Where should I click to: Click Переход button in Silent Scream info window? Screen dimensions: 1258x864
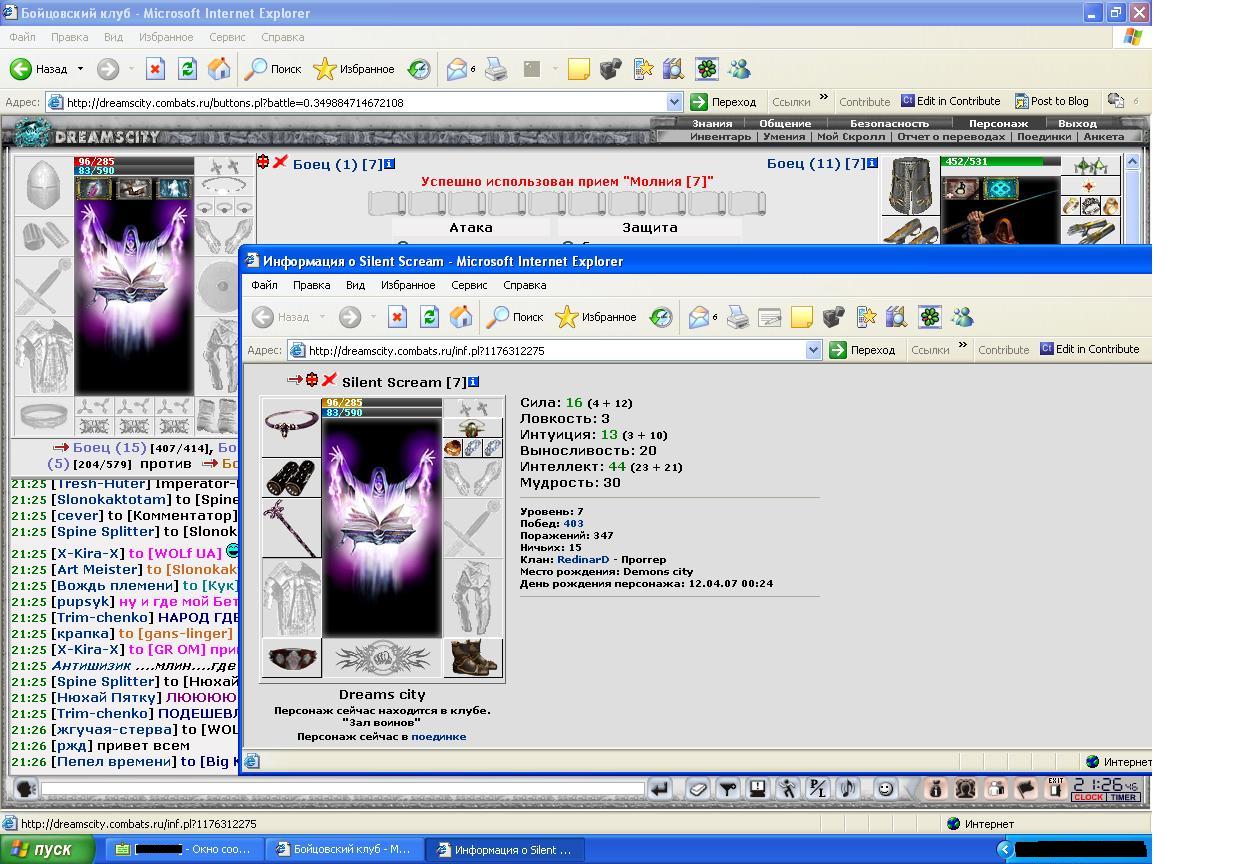[863, 350]
